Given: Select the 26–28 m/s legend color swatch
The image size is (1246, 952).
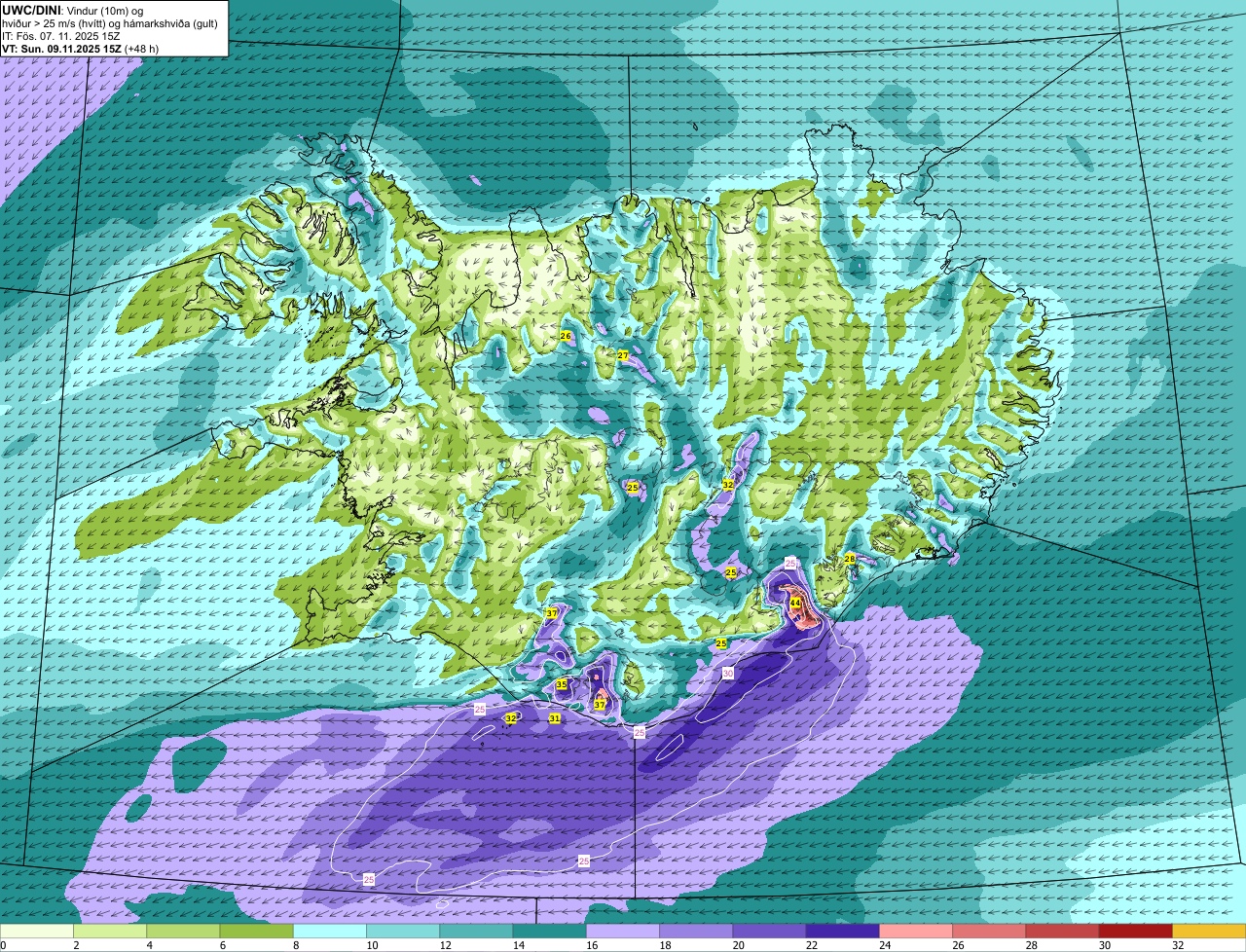Looking at the screenshot, I should (989, 932).
